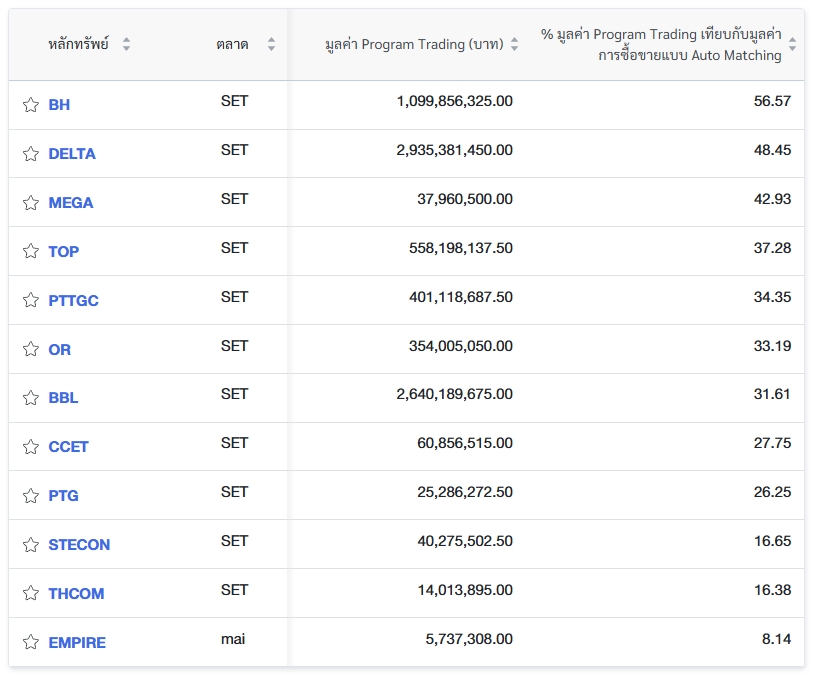Viewport: 813px width, 677px height.
Task: Open the EMPIRE stock link
Action: (x=77, y=643)
